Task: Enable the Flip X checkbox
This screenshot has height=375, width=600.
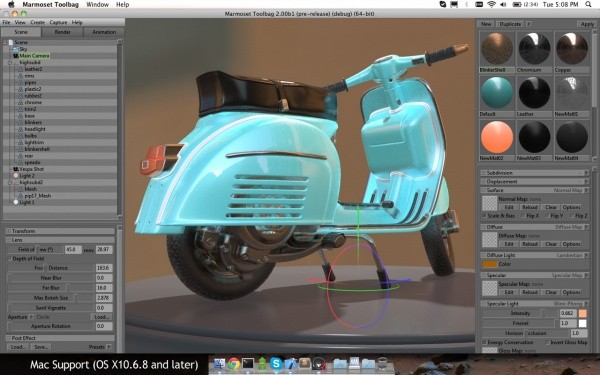Action: point(523,216)
